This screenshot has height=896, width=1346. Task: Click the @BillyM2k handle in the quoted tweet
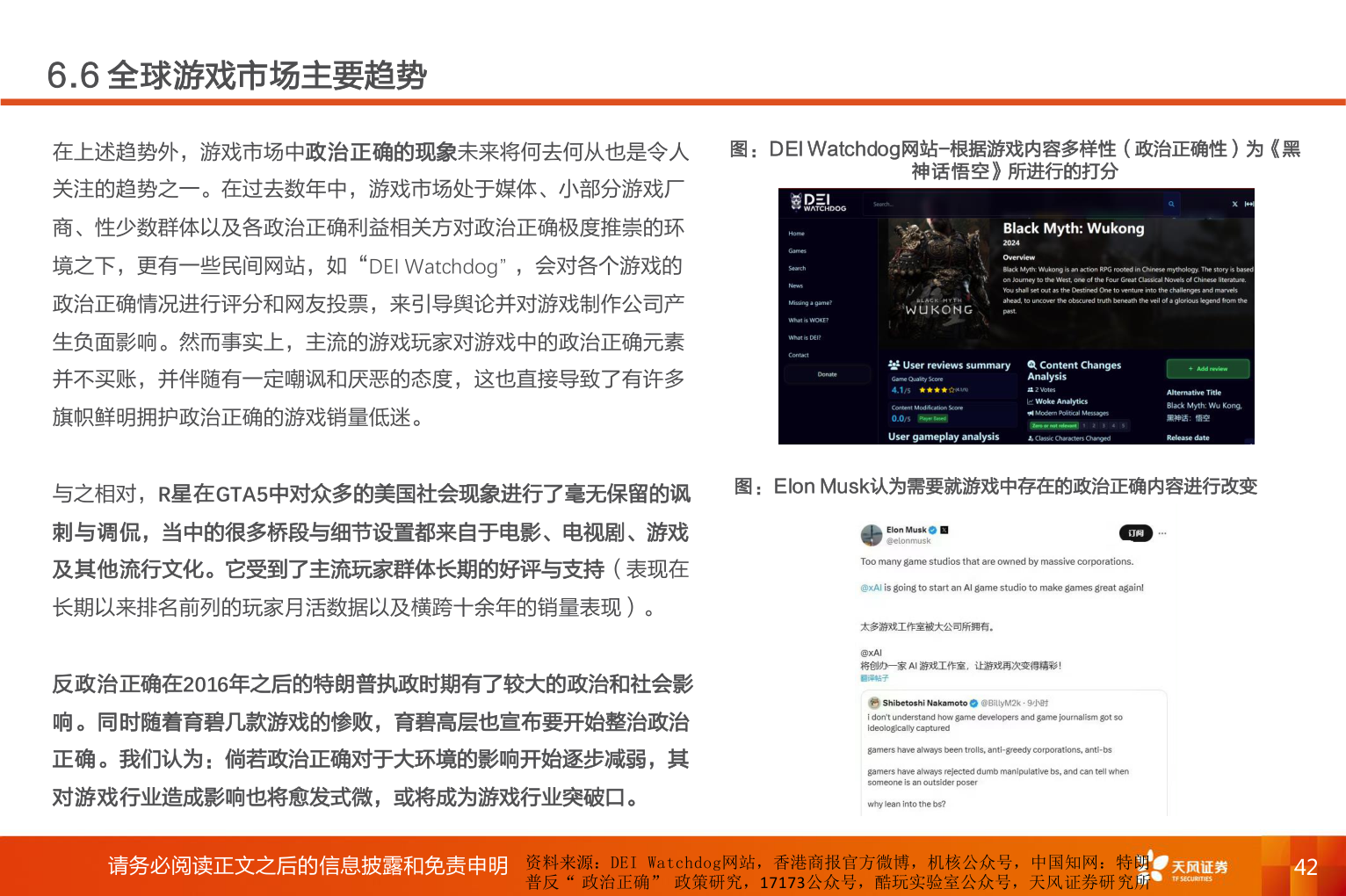click(x=1001, y=703)
